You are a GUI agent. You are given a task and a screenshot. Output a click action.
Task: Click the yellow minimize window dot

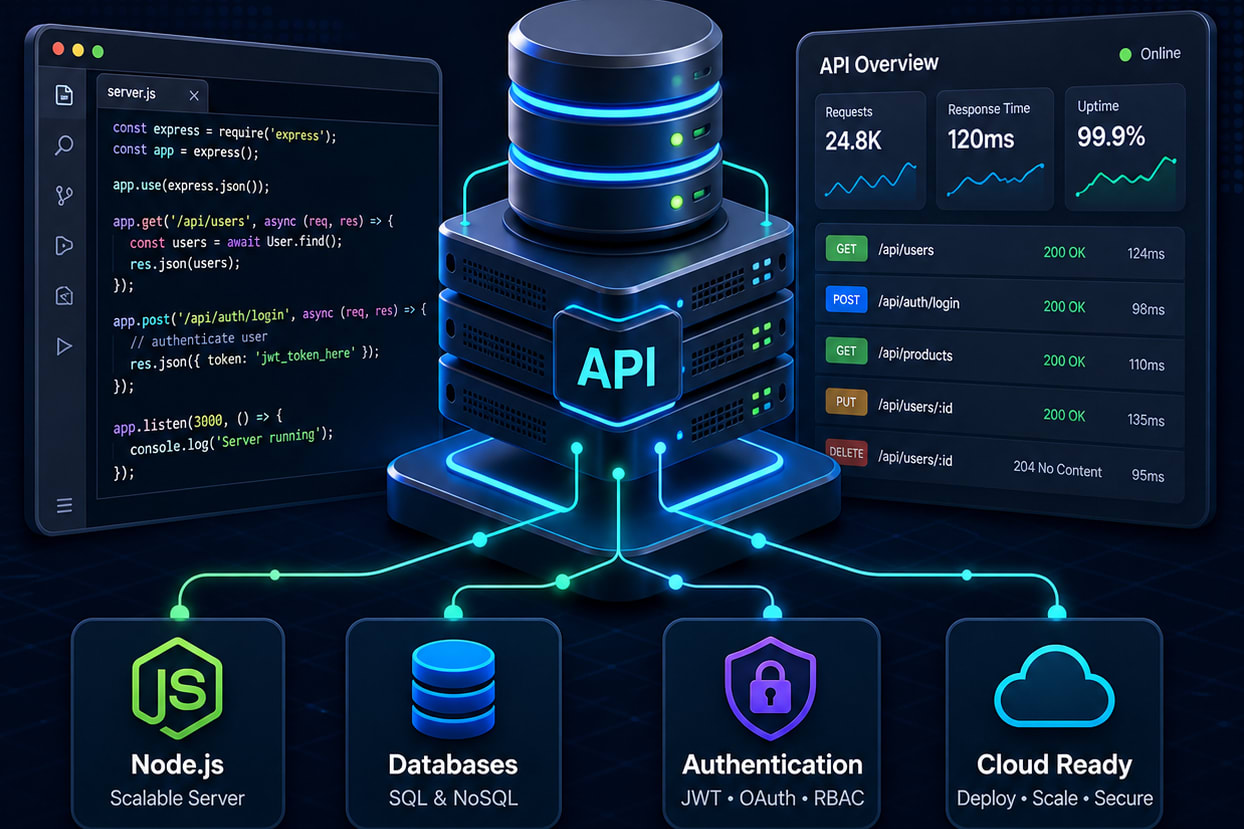tap(78, 50)
